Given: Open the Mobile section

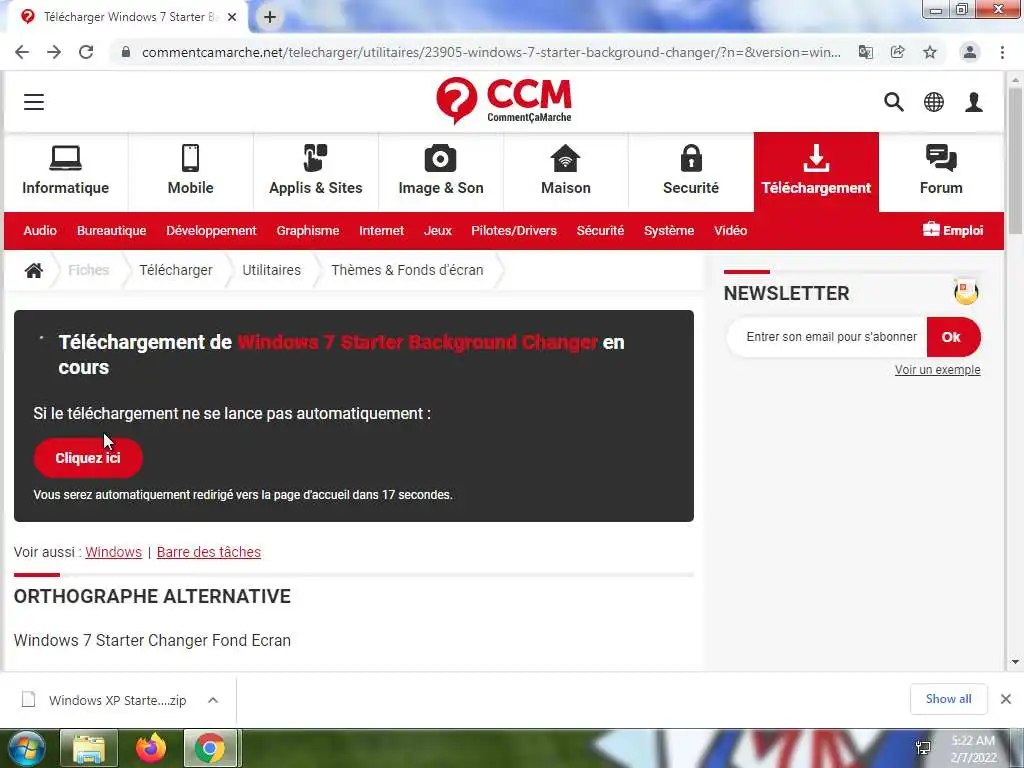Looking at the screenshot, I should point(191,172).
